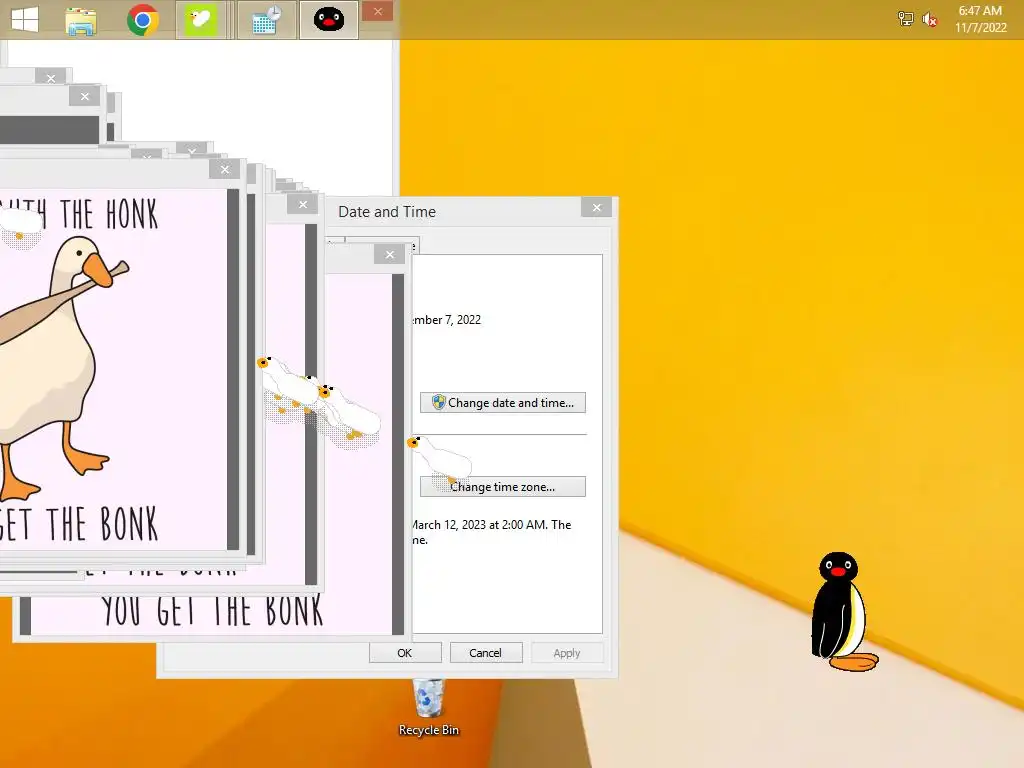
Task: Click Change time zone button
Action: click(503, 487)
